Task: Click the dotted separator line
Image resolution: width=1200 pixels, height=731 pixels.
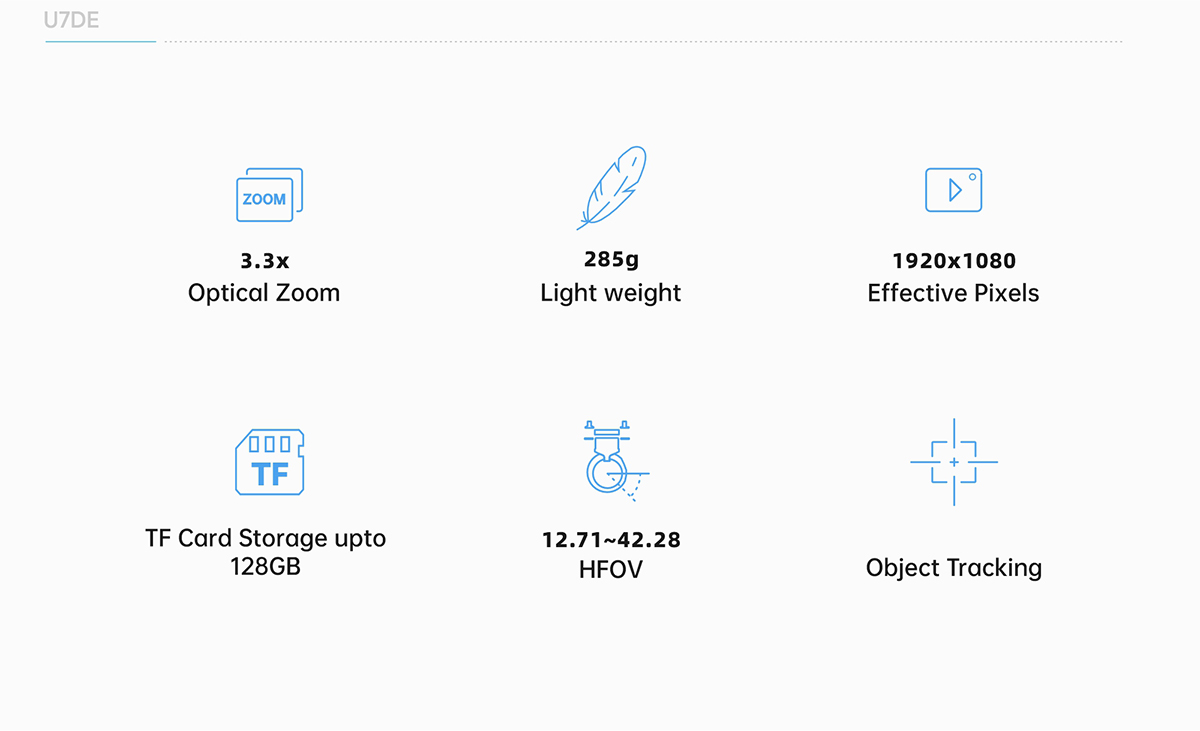Action: (x=642, y=42)
